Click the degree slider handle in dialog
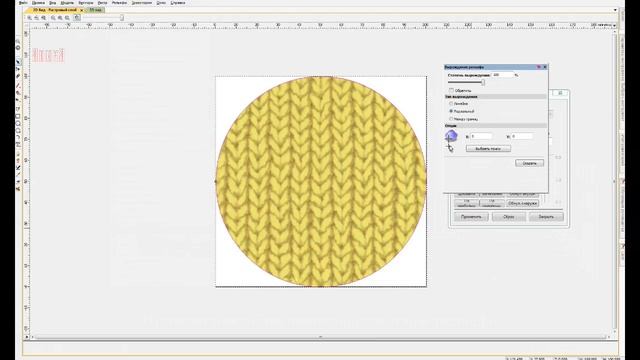Screen dimensions: 640x360 coord(483,82)
